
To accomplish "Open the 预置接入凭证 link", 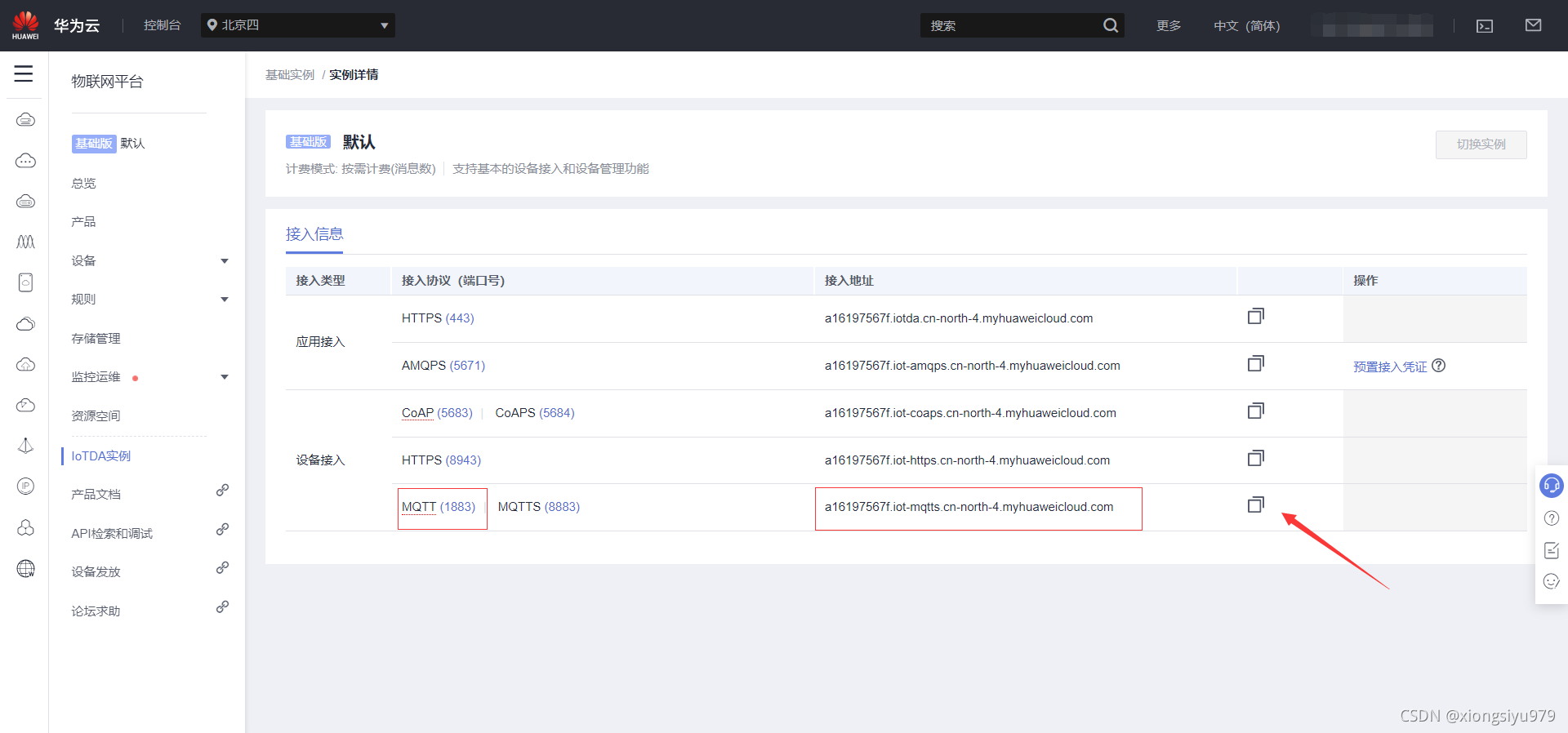I will 1390,366.
